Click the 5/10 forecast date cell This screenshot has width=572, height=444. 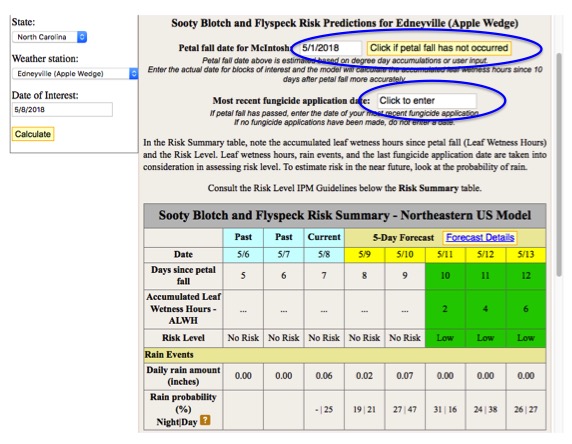pyautogui.click(x=405, y=254)
